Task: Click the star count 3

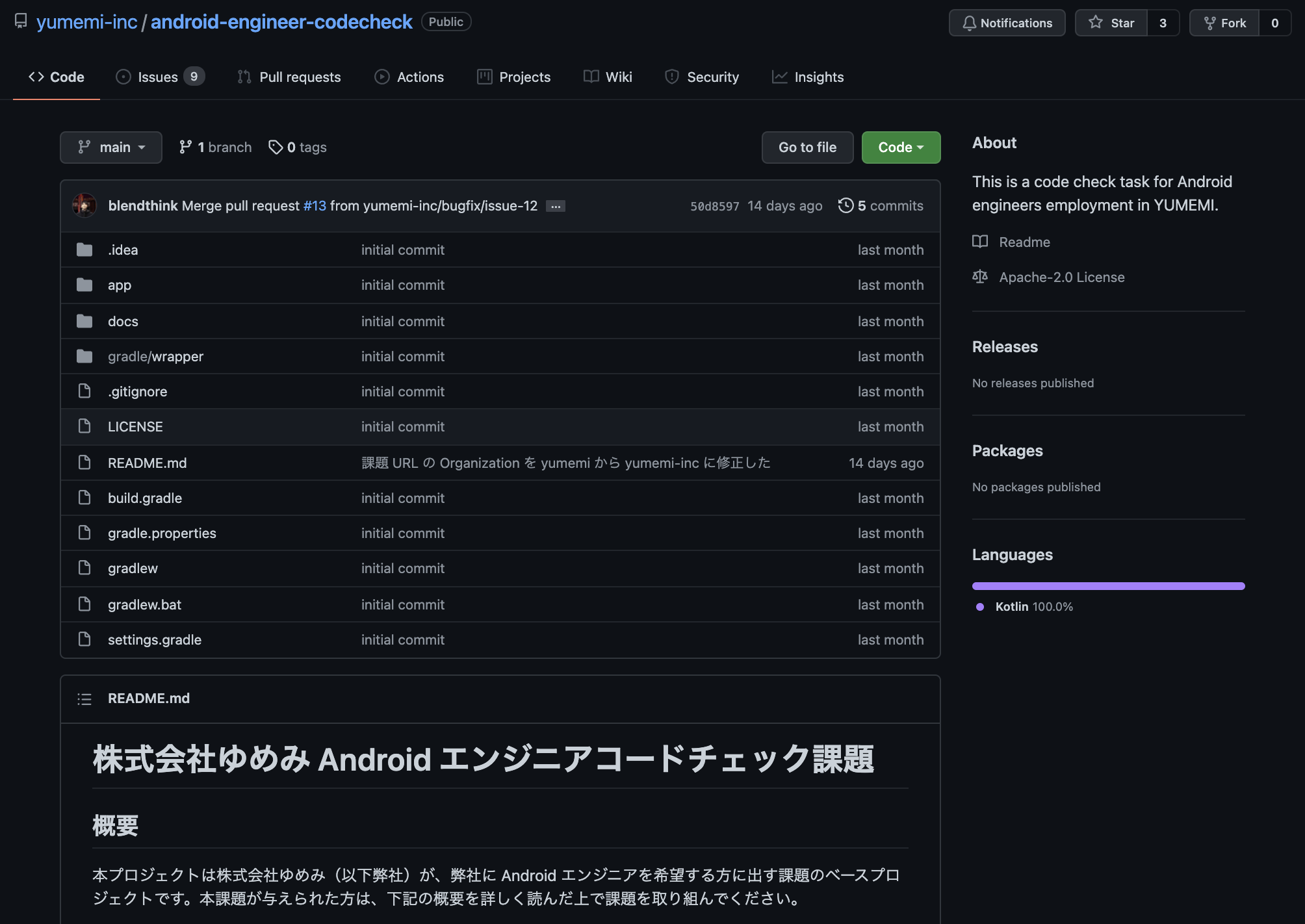Action: pyautogui.click(x=1163, y=23)
